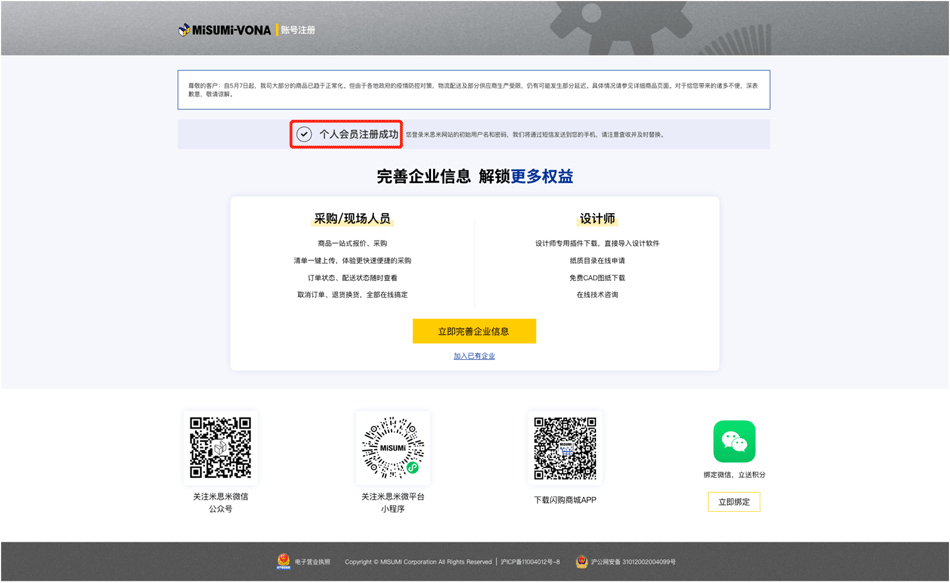The height and width of the screenshot is (583, 950).
Task: Click the checkmark circle success icon
Action: coord(304,134)
